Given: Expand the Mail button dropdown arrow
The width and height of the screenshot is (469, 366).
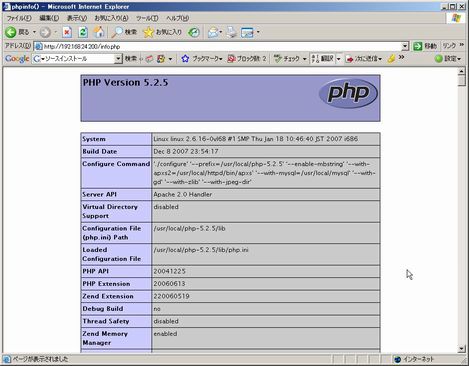Looking at the screenshot, I should pos(220,32).
